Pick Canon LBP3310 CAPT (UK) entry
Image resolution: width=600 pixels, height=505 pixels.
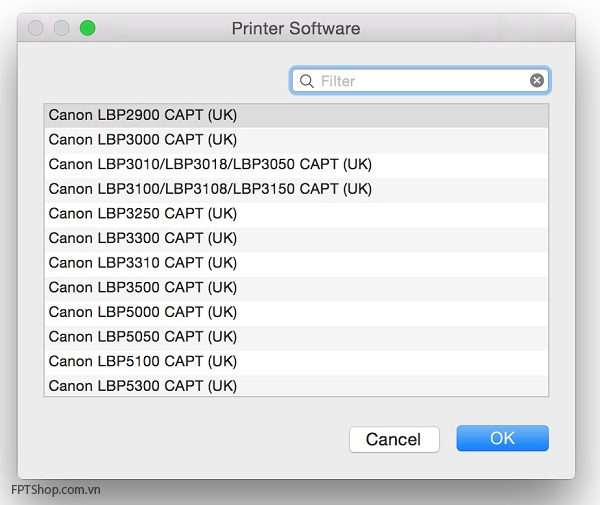coord(296,263)
